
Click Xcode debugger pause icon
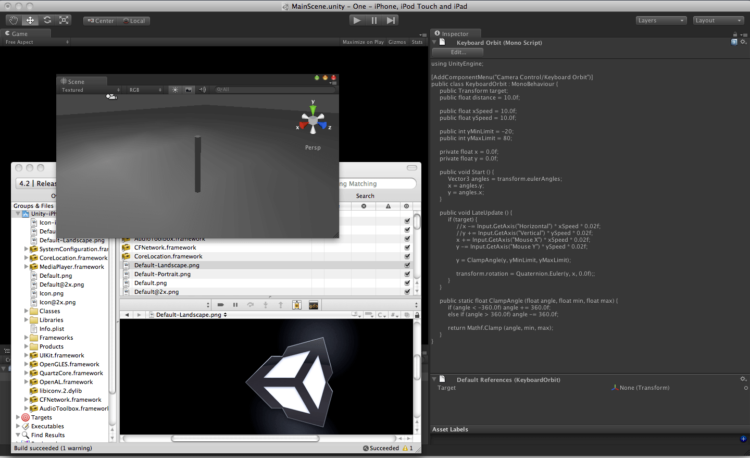[235, 305]
